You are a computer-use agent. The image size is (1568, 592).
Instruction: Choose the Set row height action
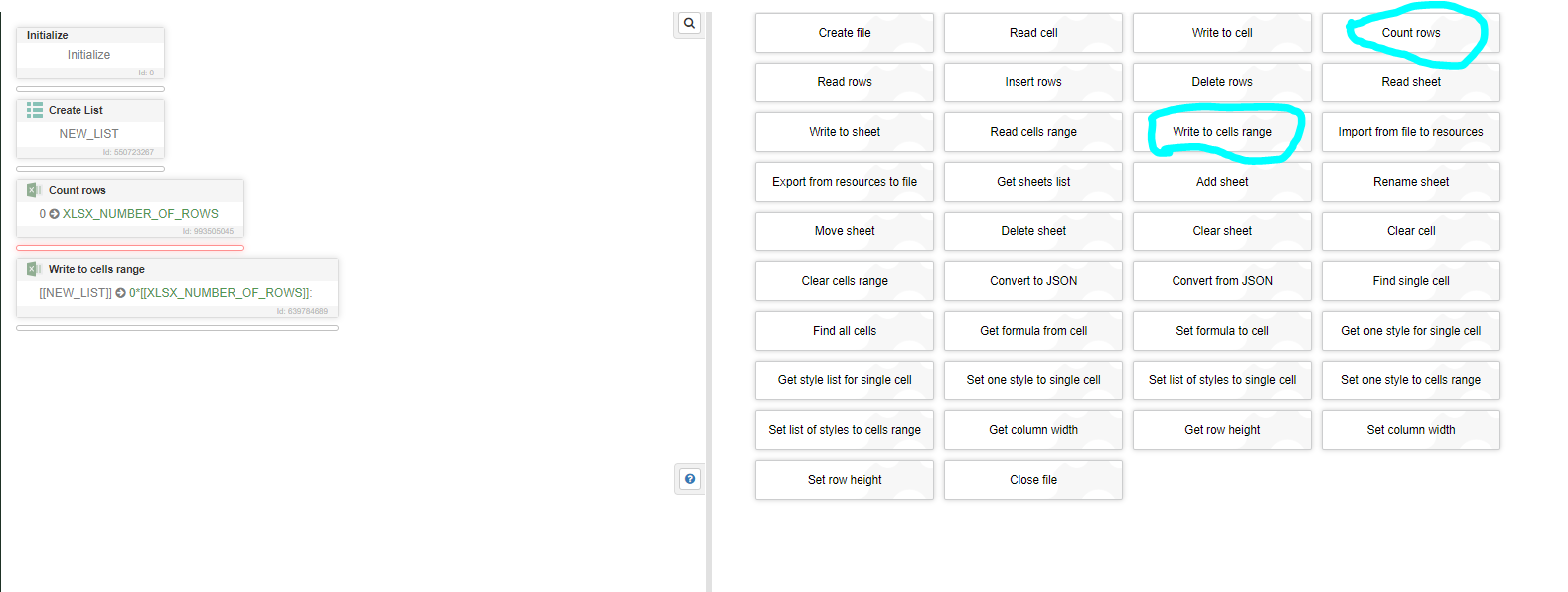pos(844,480)
